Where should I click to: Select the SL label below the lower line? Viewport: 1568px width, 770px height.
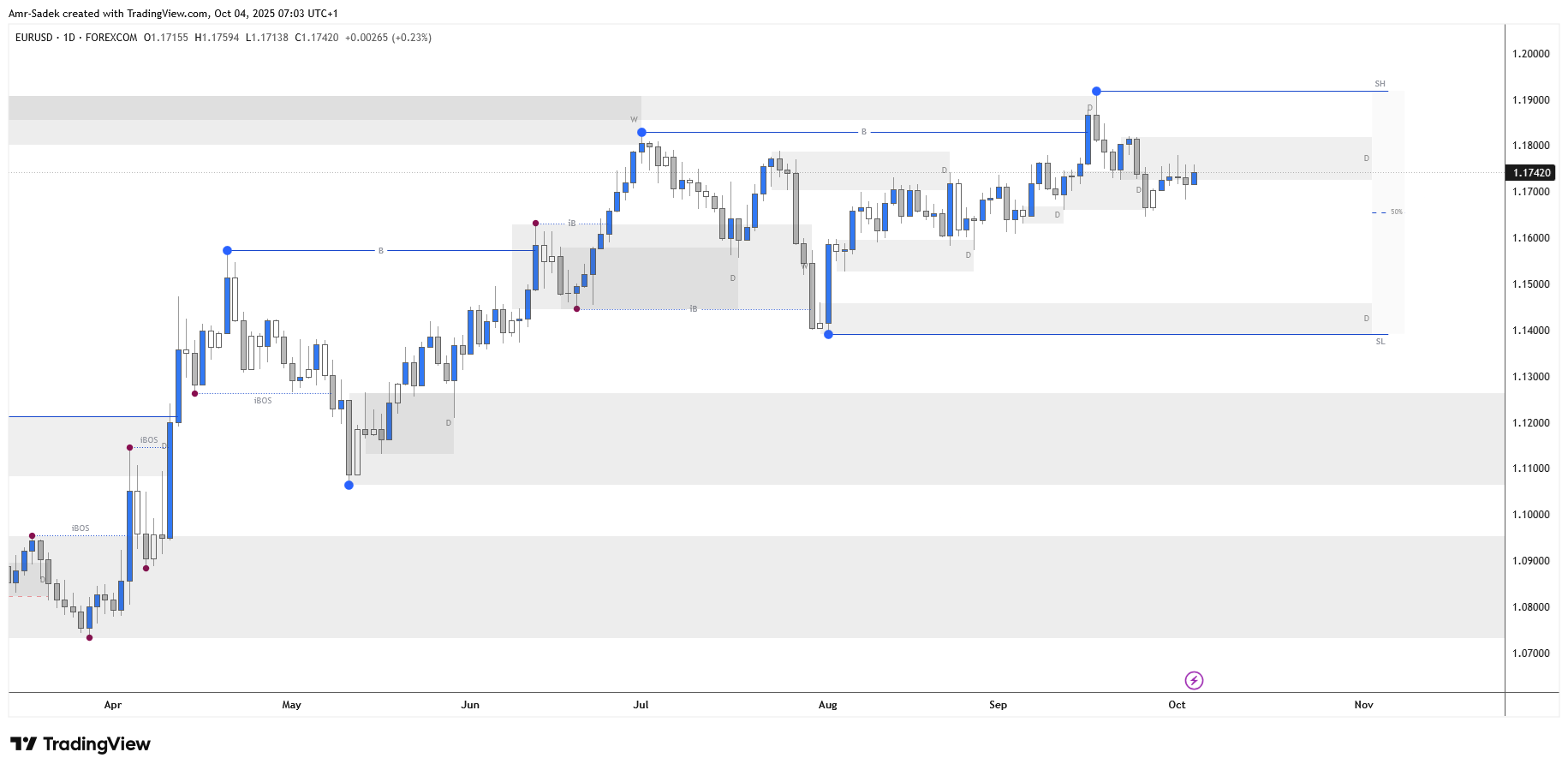click(x=1380, y=342)
